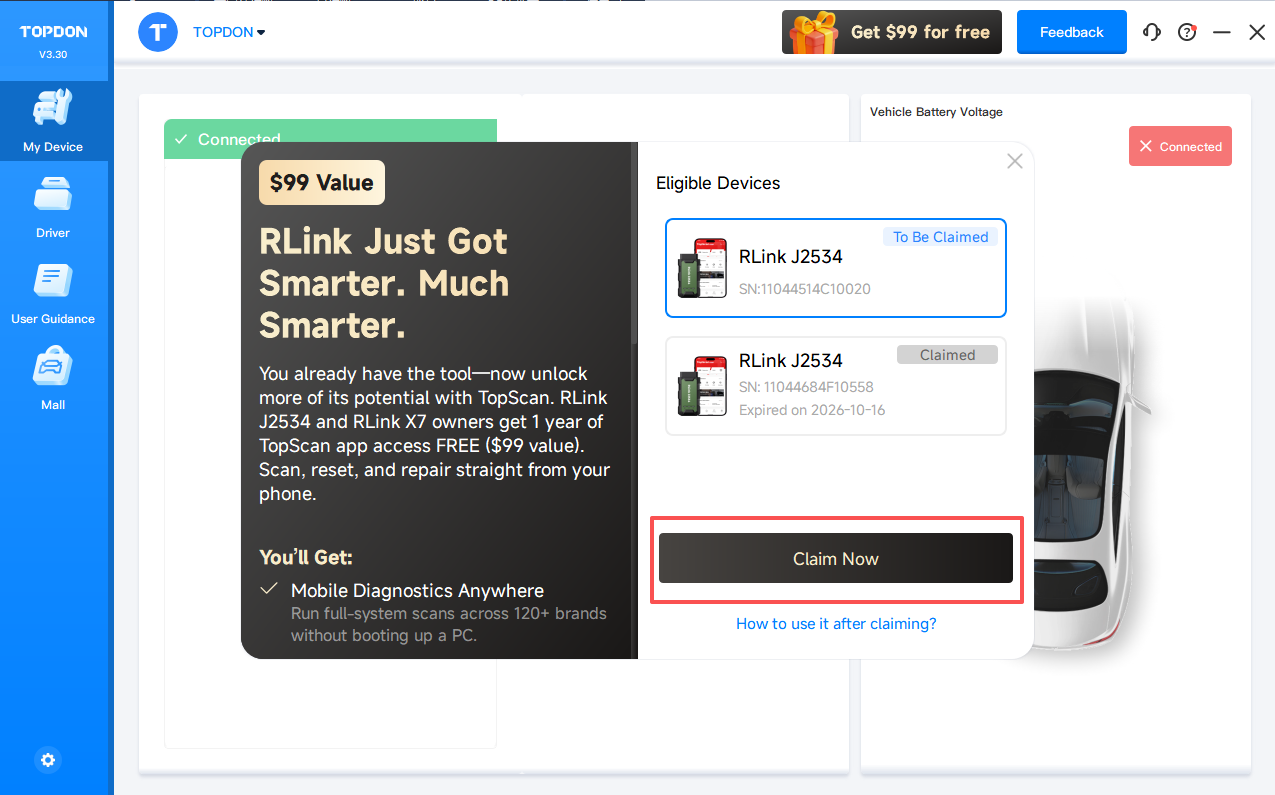This screenshot has height=795, width=1275.
Task: Select the Claimed RLink J2534 device card
Action: point(835,386)
